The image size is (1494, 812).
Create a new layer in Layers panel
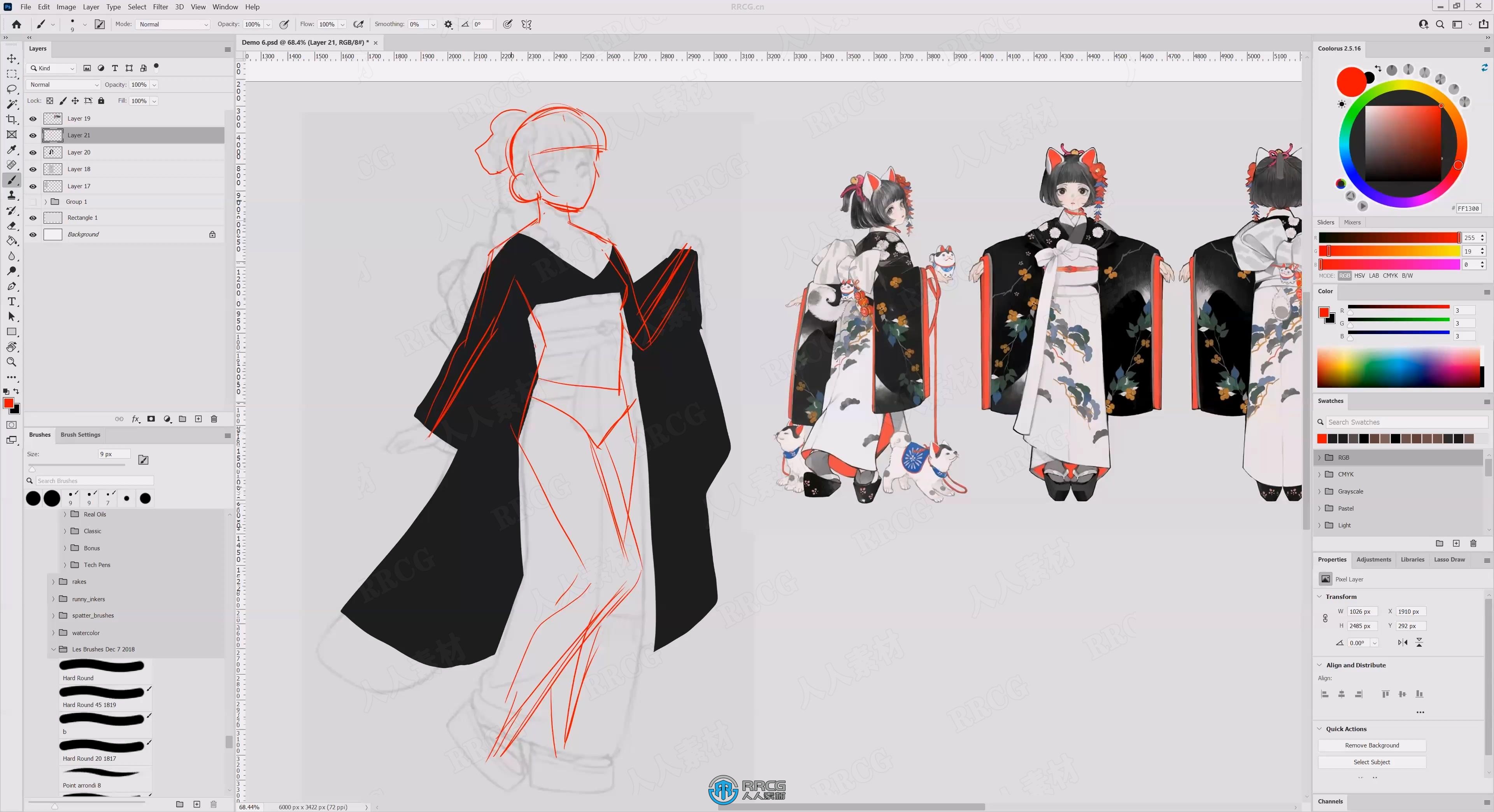coord(198,419)
